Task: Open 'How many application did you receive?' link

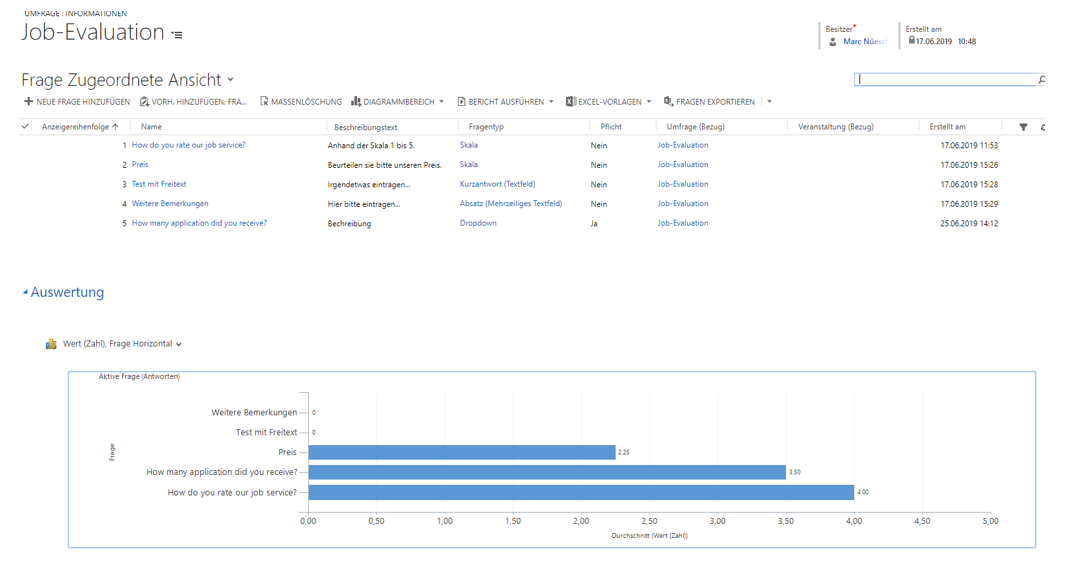Action: (x=199, y=223)
